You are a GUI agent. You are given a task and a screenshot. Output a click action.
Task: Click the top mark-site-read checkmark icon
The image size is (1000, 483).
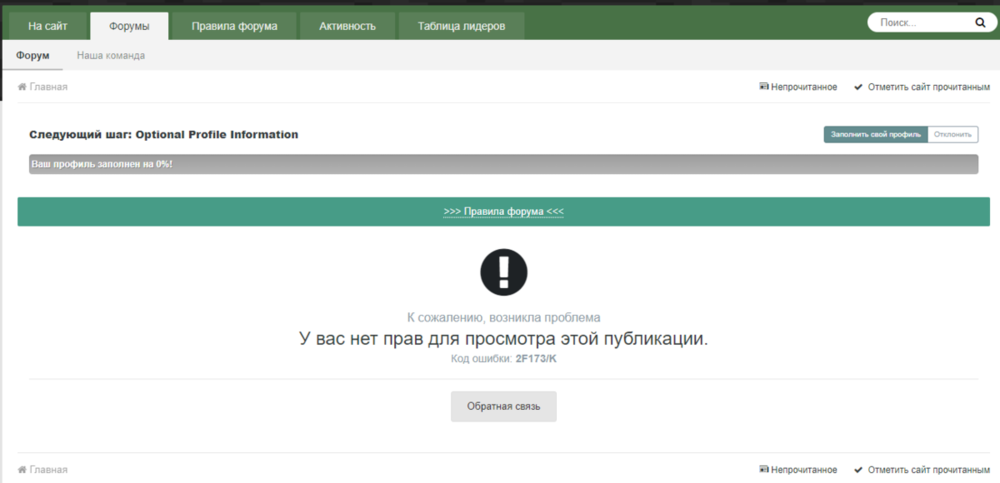(x=858, y=87)
